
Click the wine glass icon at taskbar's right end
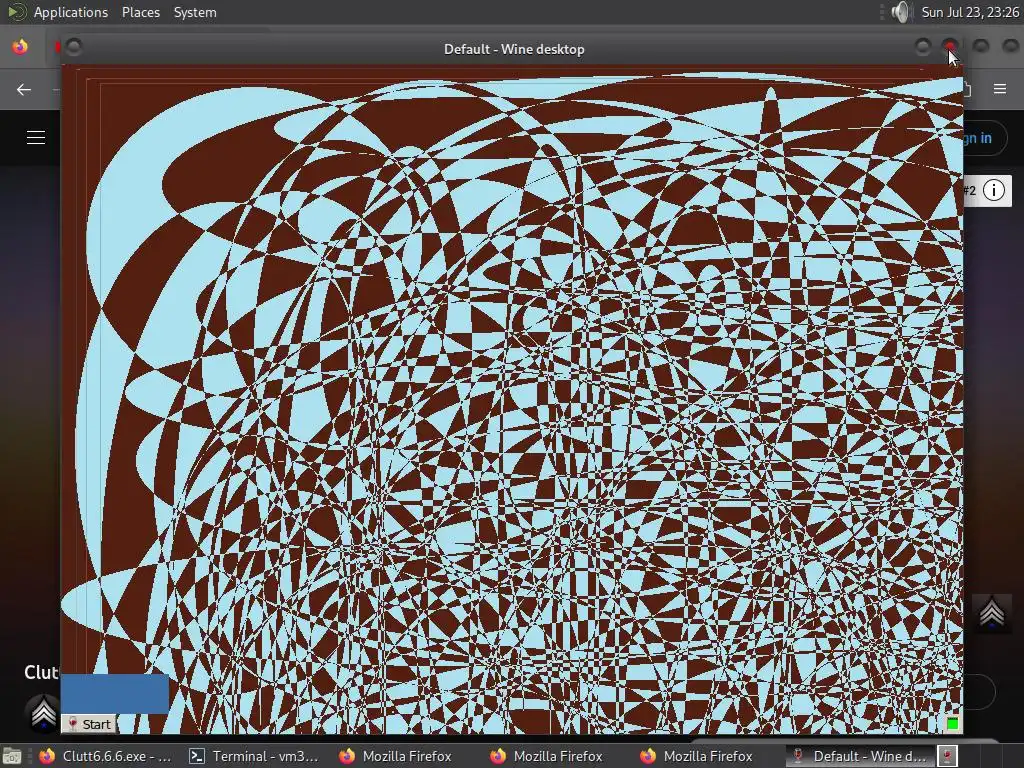[x=948, y=756]
